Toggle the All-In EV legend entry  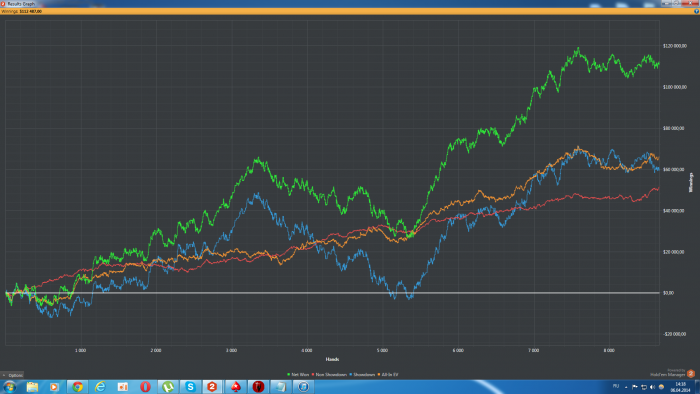pyautogui.click(x=388, y=374)
